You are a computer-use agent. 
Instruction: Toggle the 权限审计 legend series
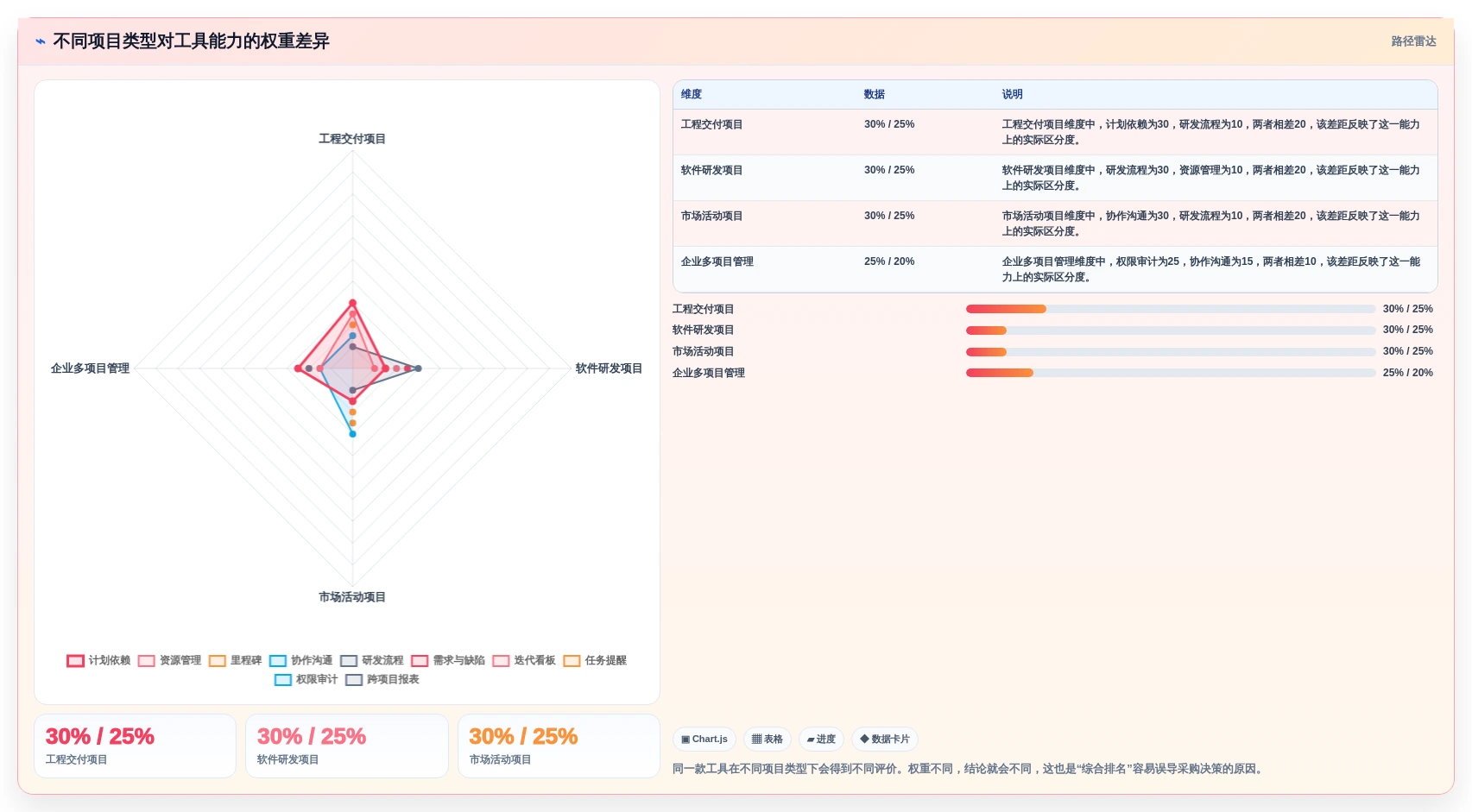click(306, 679)
